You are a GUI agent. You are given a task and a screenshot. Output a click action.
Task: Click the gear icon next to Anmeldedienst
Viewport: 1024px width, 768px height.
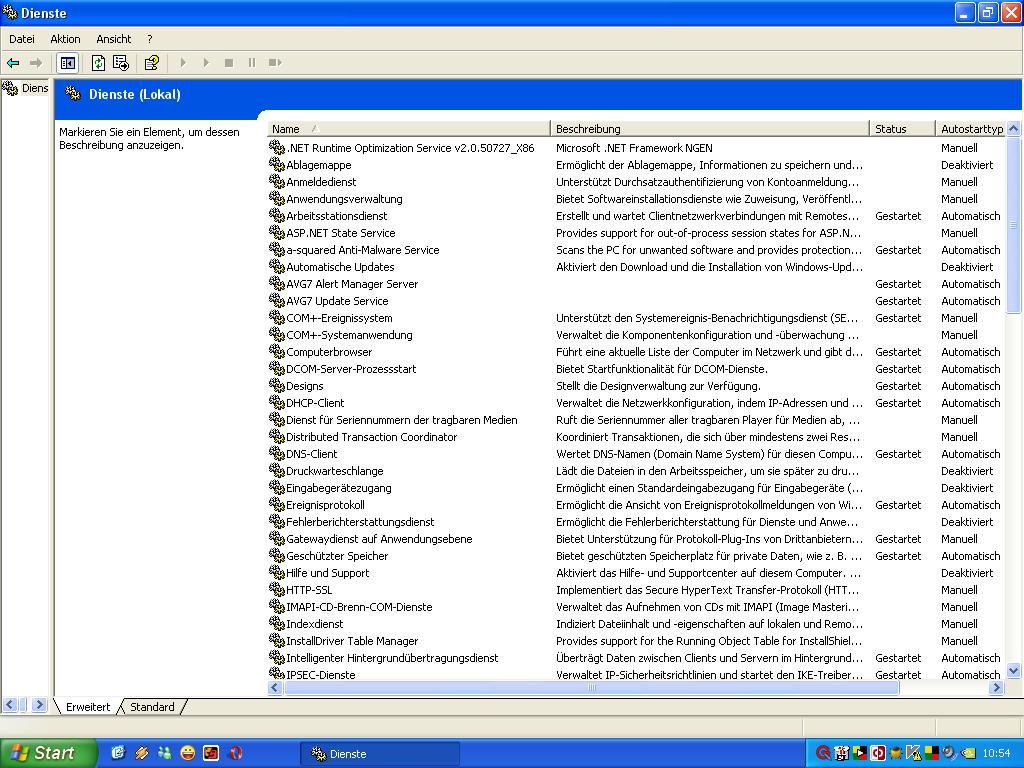click(277, 182)
